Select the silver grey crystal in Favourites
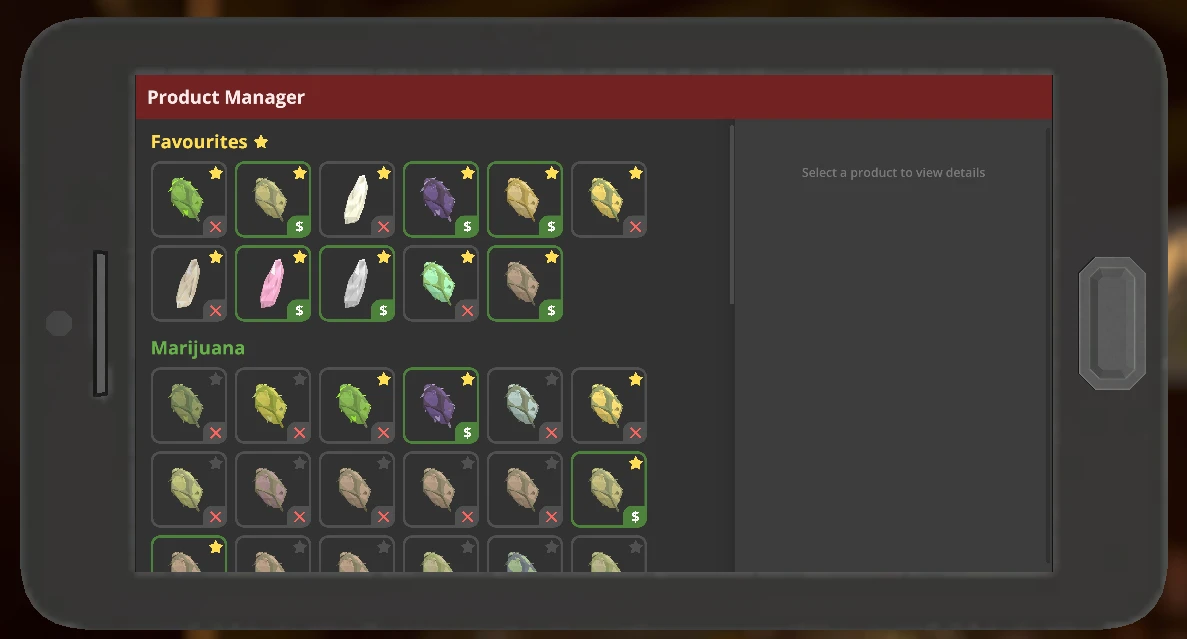The height and width of the screenshot is (639, 1187). (x=357, y=283)
